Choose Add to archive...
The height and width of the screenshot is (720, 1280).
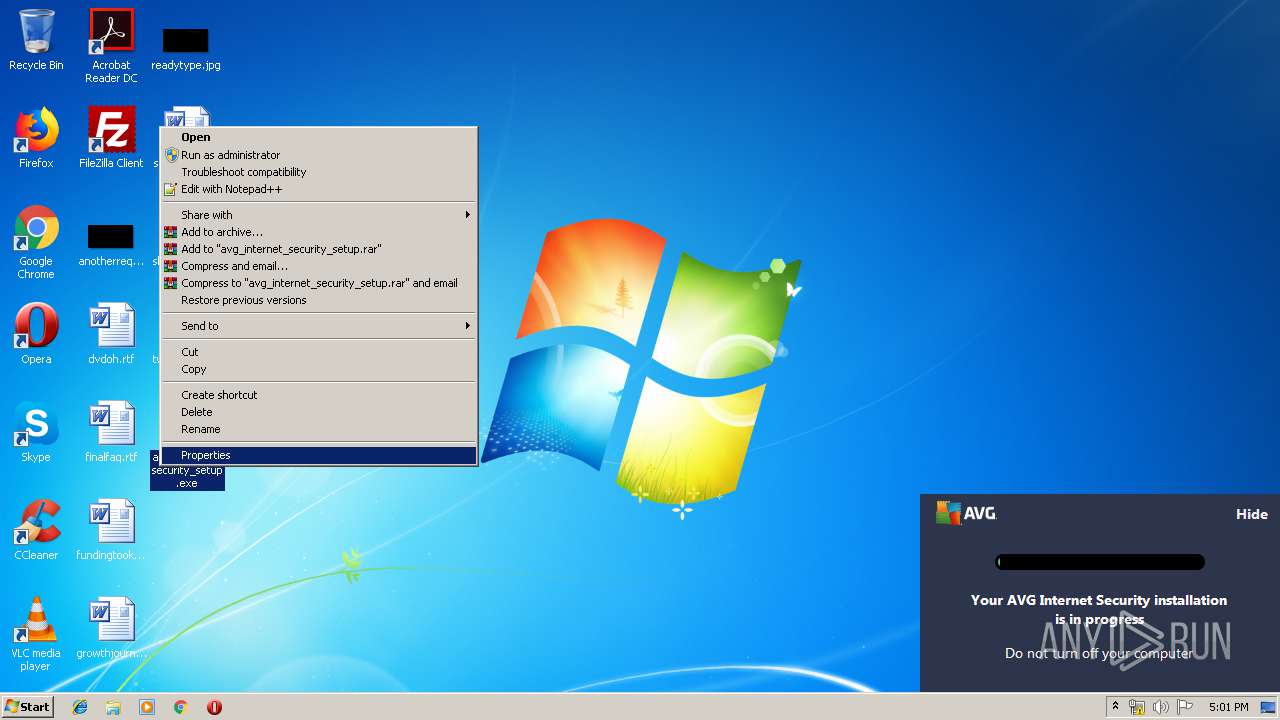point(319,232)
